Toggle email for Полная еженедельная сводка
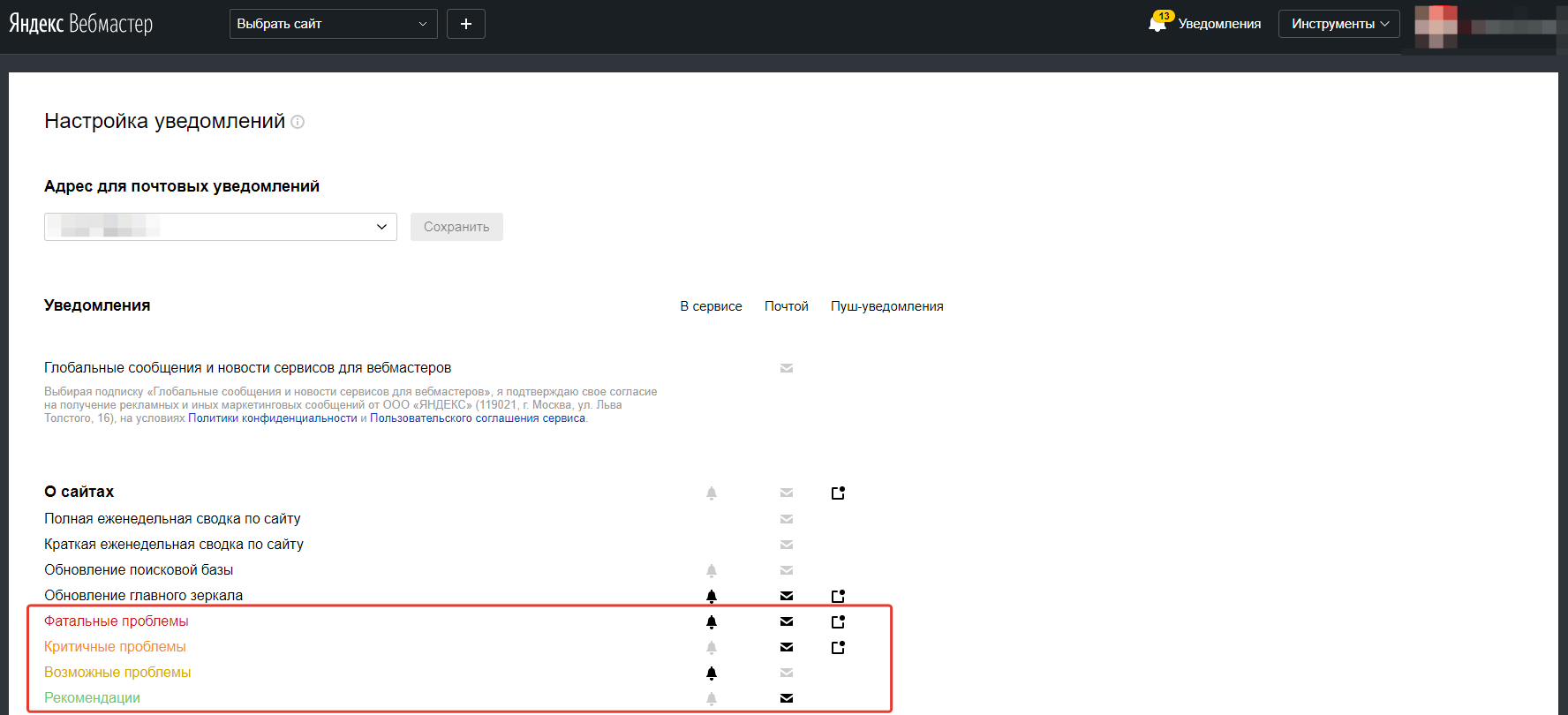1568x715 pixels. [x=787, y=519]
